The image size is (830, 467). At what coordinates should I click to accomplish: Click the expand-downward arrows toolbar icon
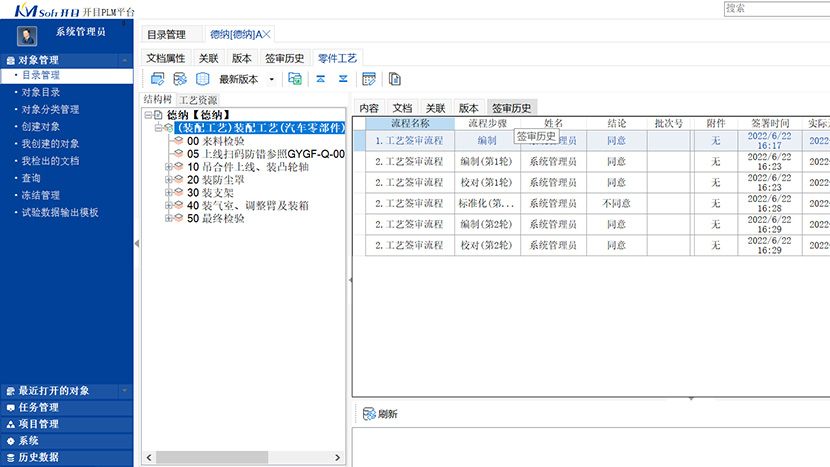343,79
